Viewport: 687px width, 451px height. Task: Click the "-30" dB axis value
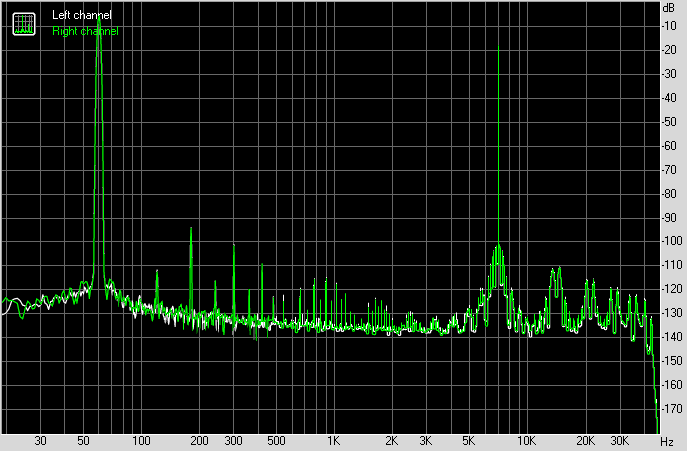[x=669, y=74]
